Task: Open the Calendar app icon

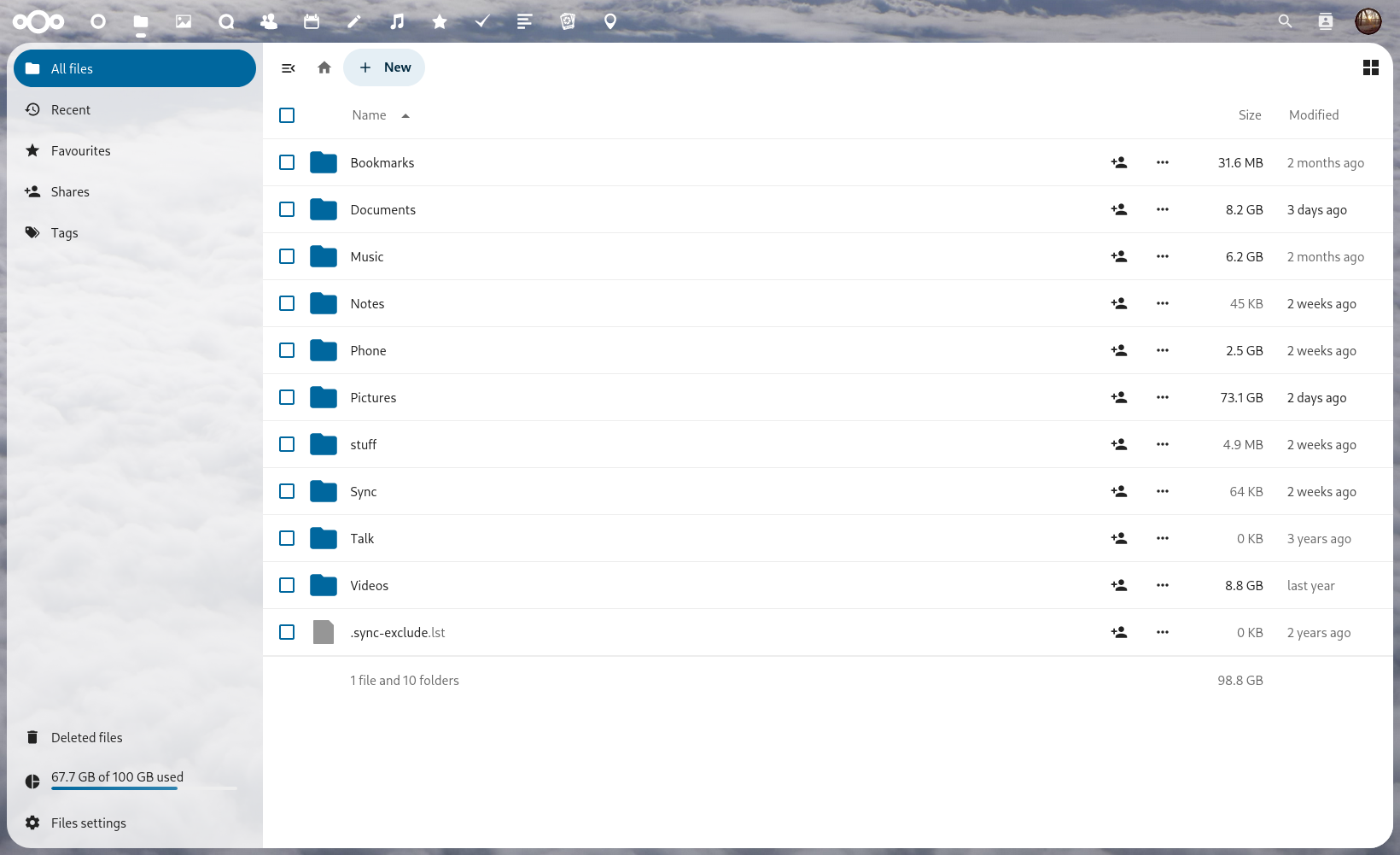Action: (312, 21)
